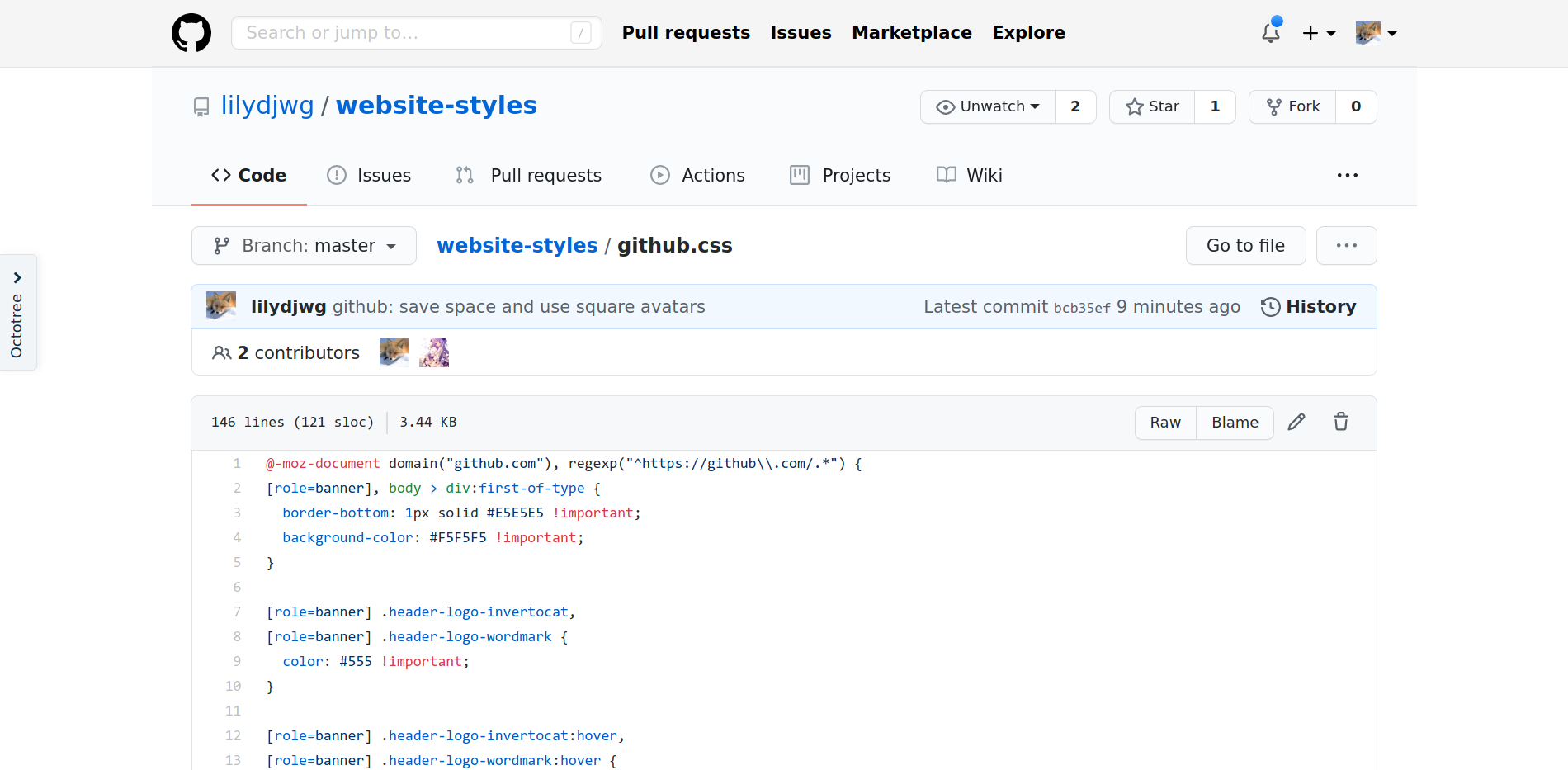1568x770 pixels.
Task: Expand the Octotree sidebar
Action: [17, 312]
